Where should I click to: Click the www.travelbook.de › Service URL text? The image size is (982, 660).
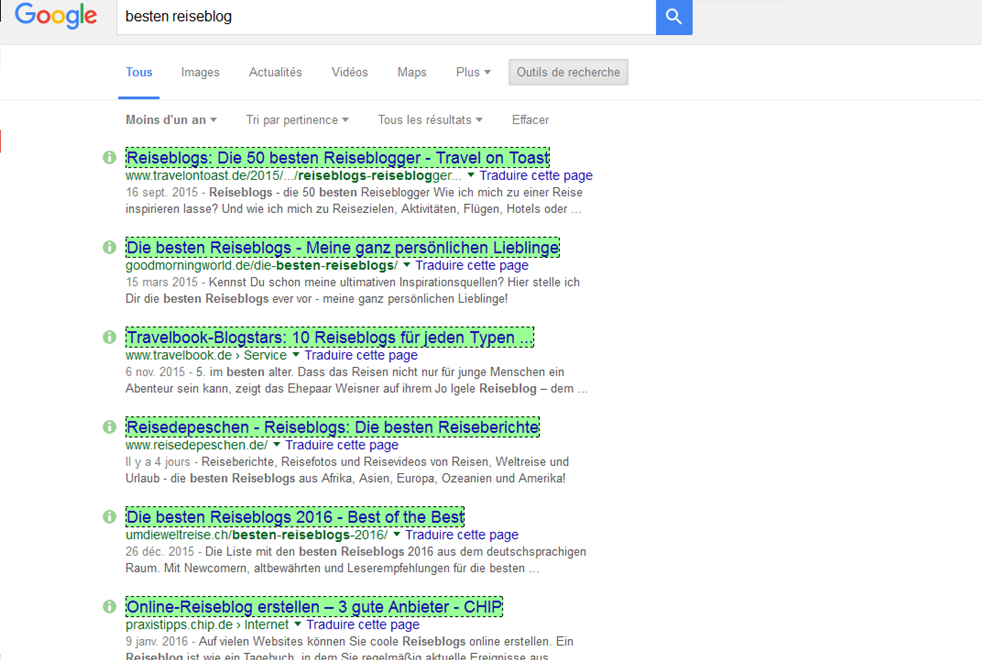pos(206,355)
